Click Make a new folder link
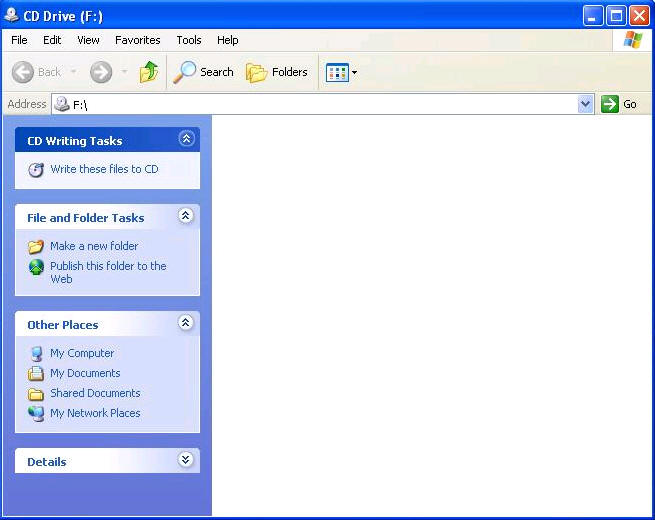655x520 pixels. coord(94,246)
